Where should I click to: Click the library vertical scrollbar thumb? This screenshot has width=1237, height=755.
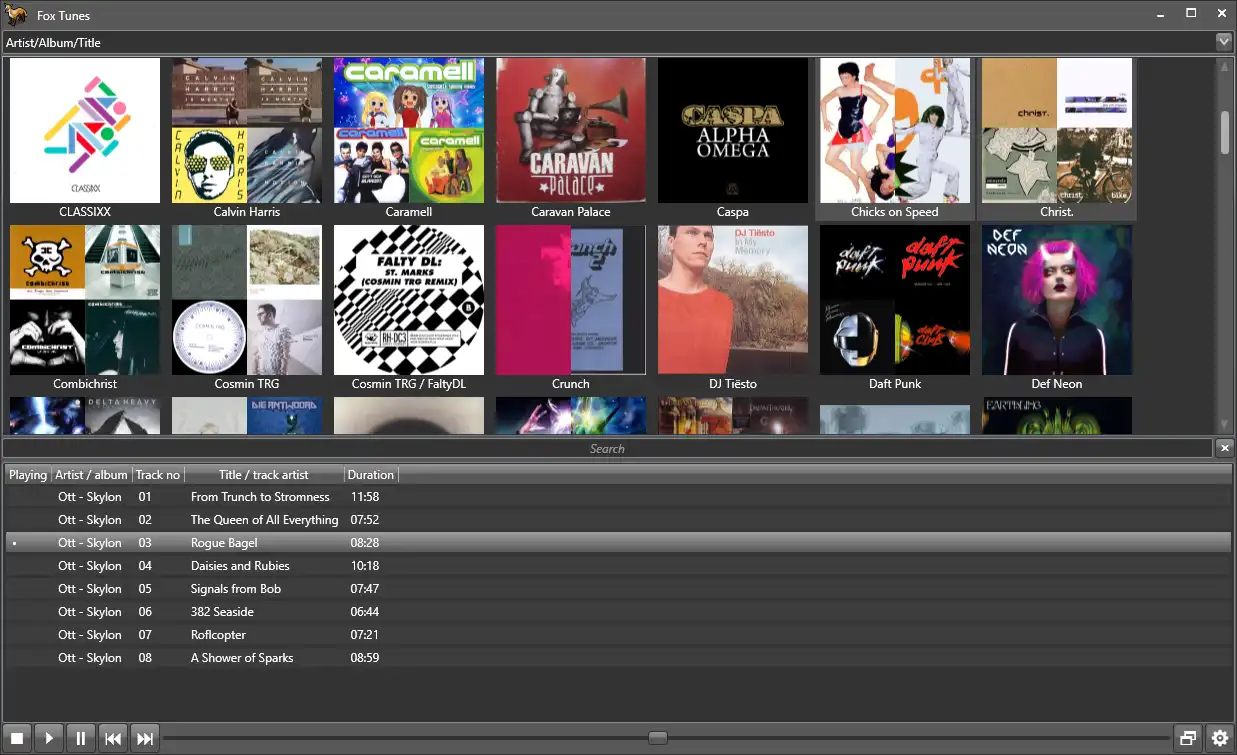click(1225, 132)
